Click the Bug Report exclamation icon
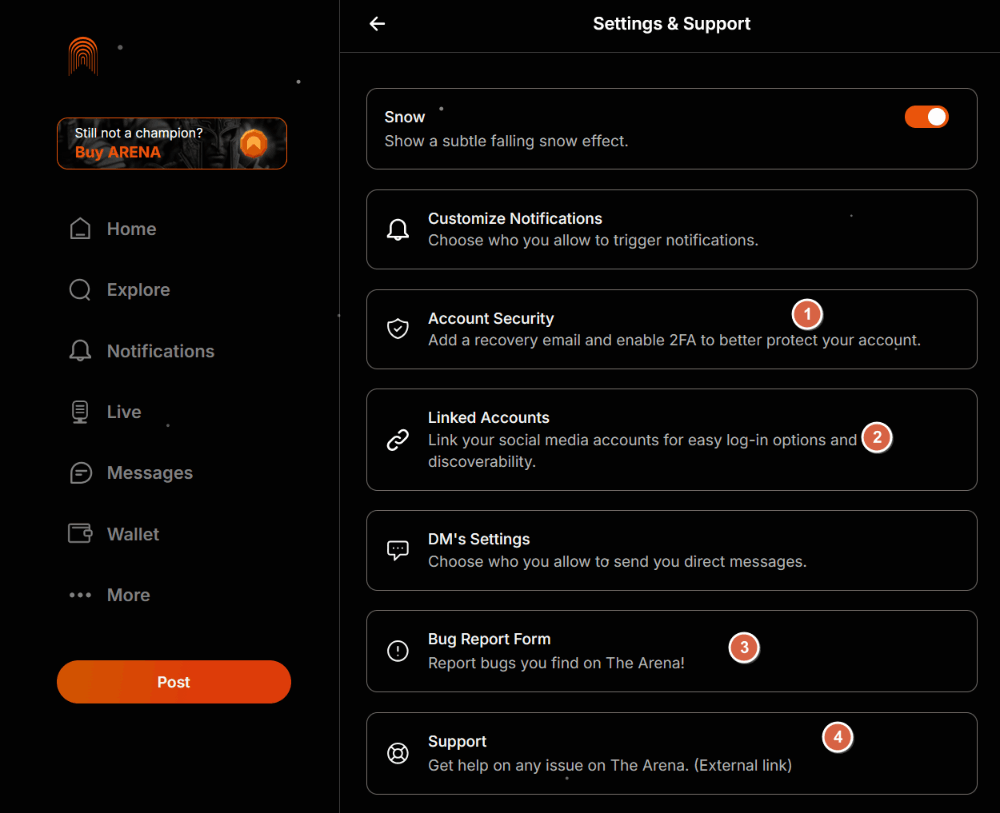1000x813 pixels. point(398,651)
